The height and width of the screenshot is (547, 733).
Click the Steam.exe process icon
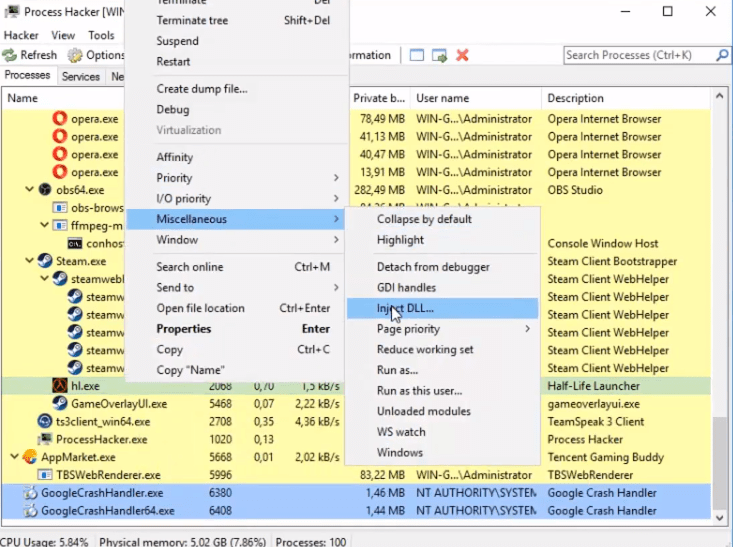click(x=45, y=261)
